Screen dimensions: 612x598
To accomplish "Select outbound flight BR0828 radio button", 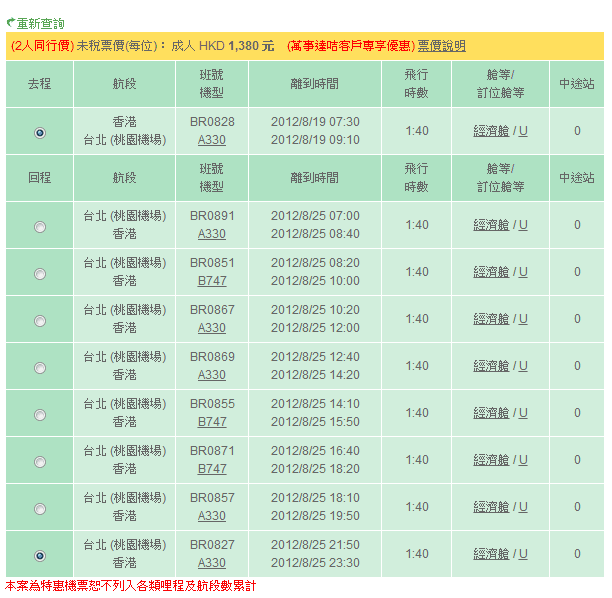I will [40, 132].
